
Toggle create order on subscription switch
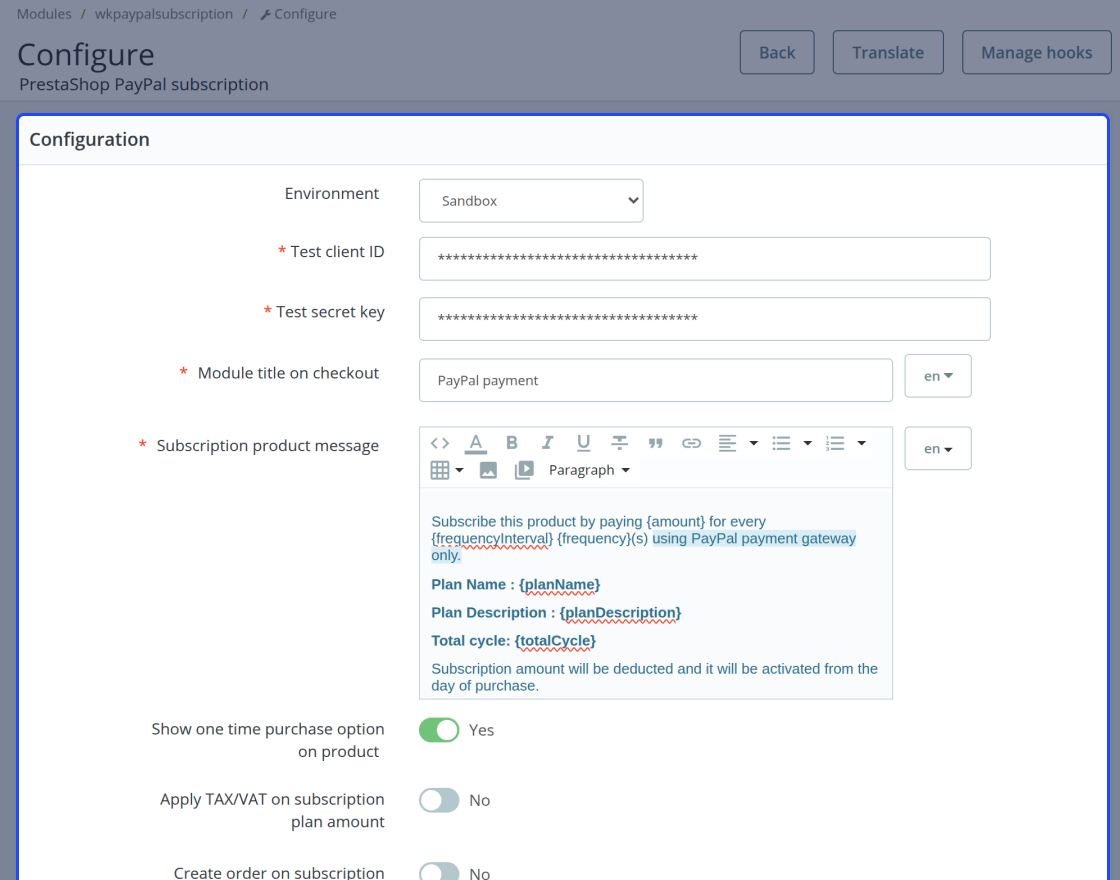coord(439,872)
